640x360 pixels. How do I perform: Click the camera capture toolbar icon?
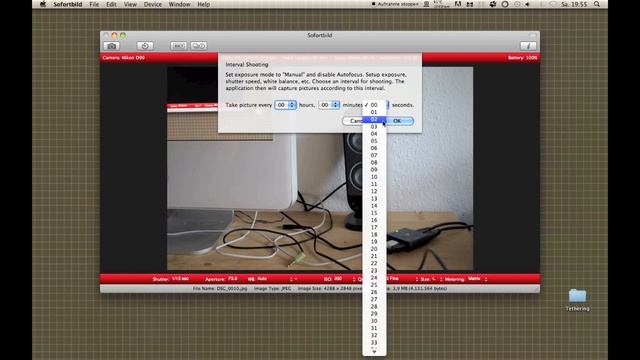111,46
